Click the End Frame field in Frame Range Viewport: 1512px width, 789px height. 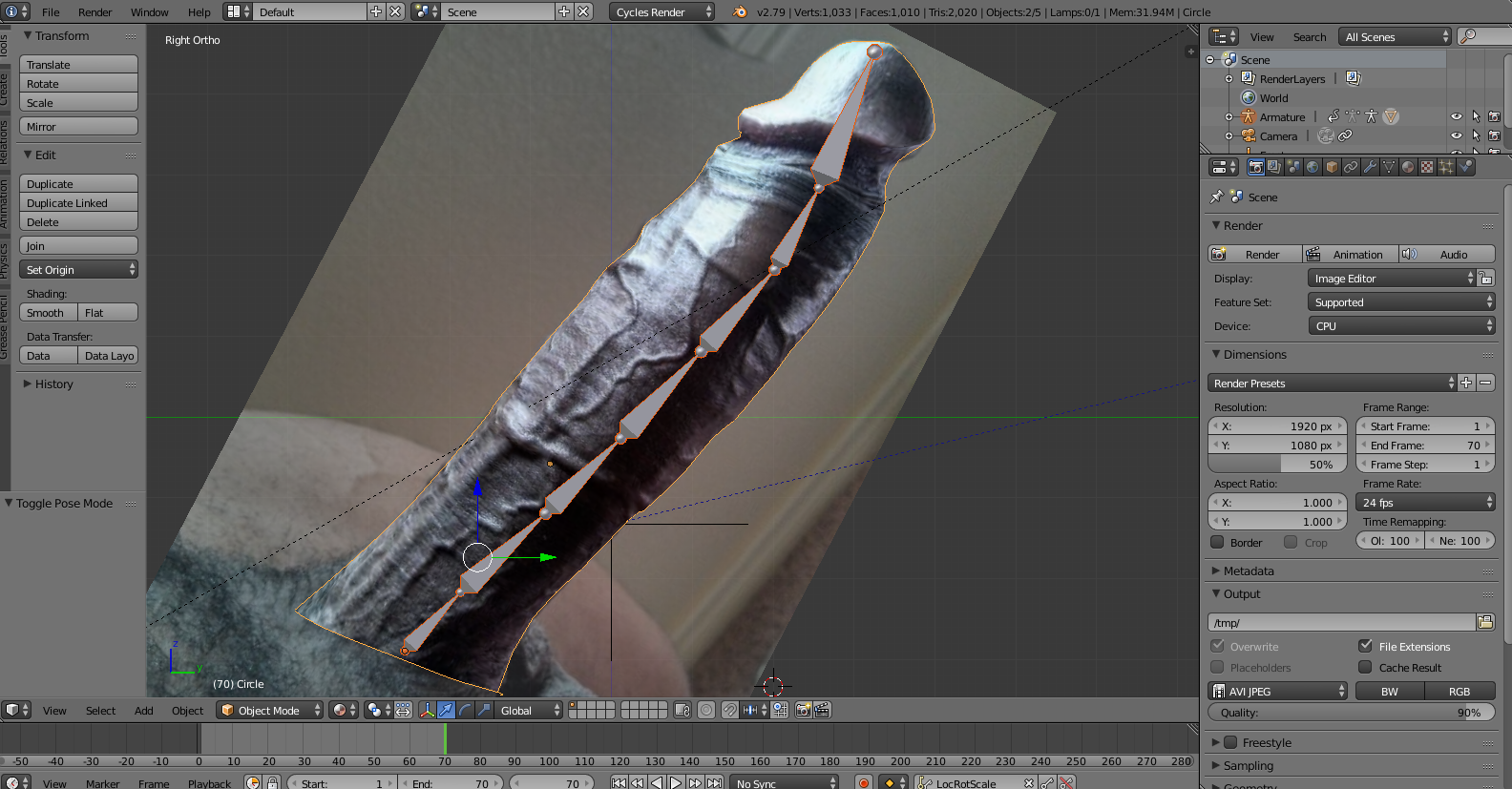coord(1424,446)
